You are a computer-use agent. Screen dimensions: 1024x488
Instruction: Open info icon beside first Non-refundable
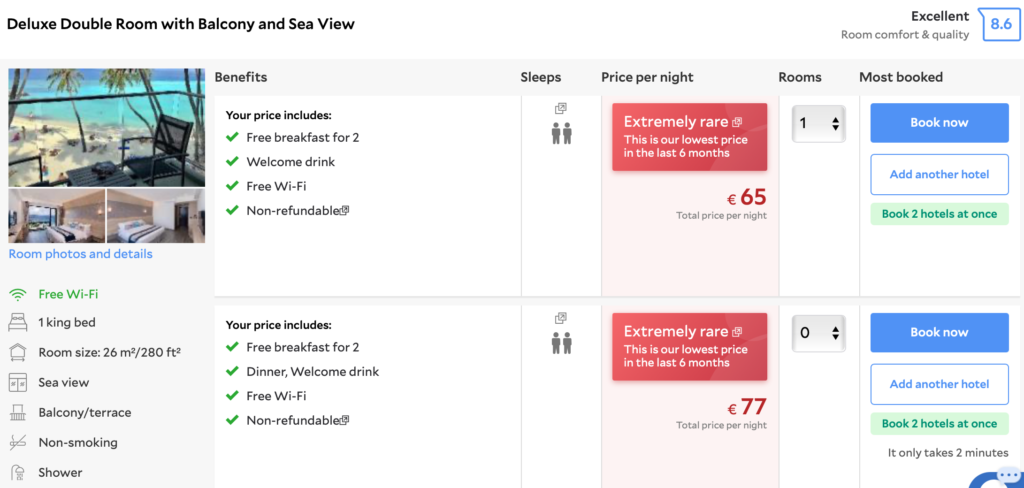pos(345,210)
